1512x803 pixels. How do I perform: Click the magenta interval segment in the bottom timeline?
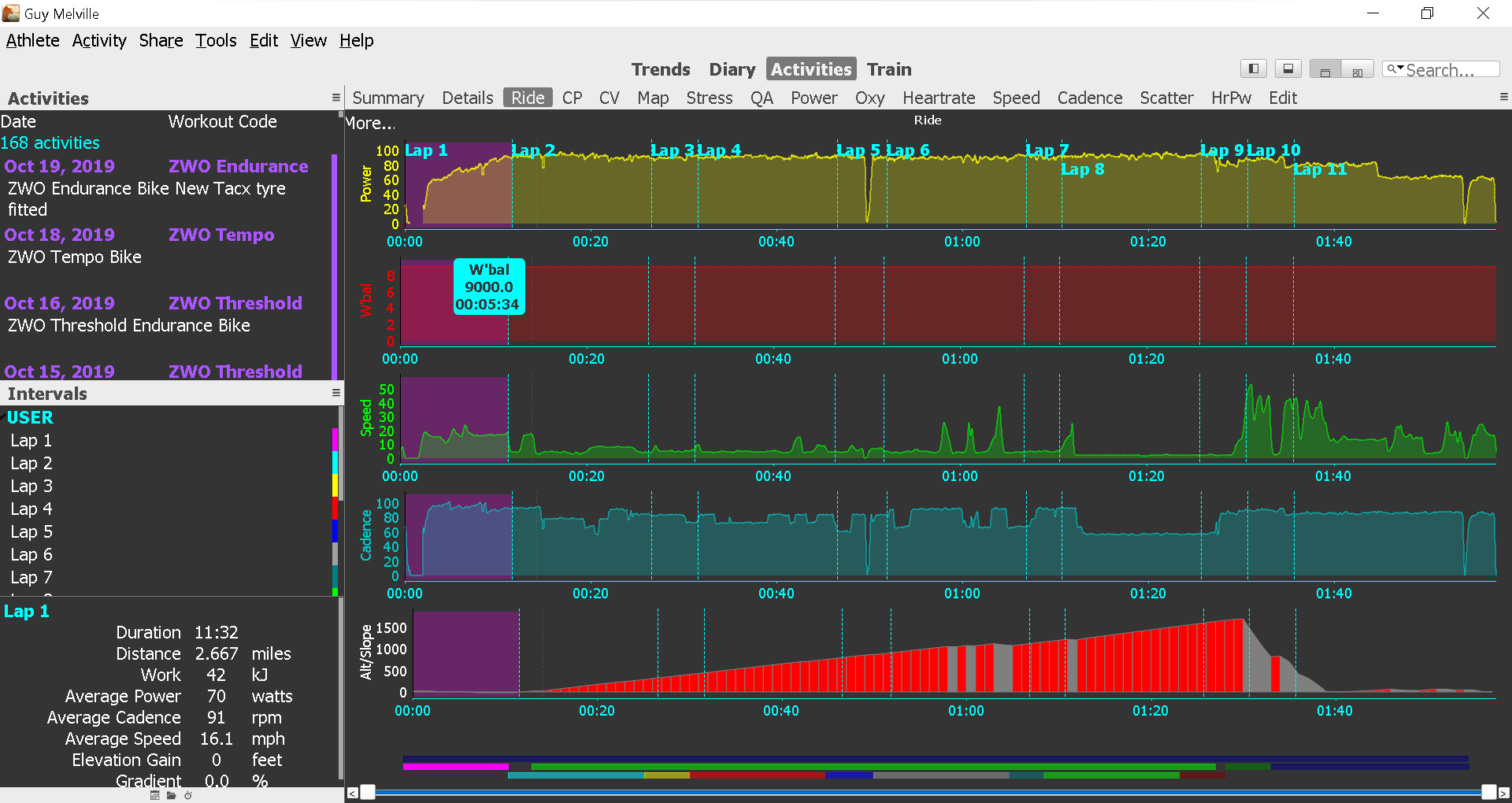(454, 765)
